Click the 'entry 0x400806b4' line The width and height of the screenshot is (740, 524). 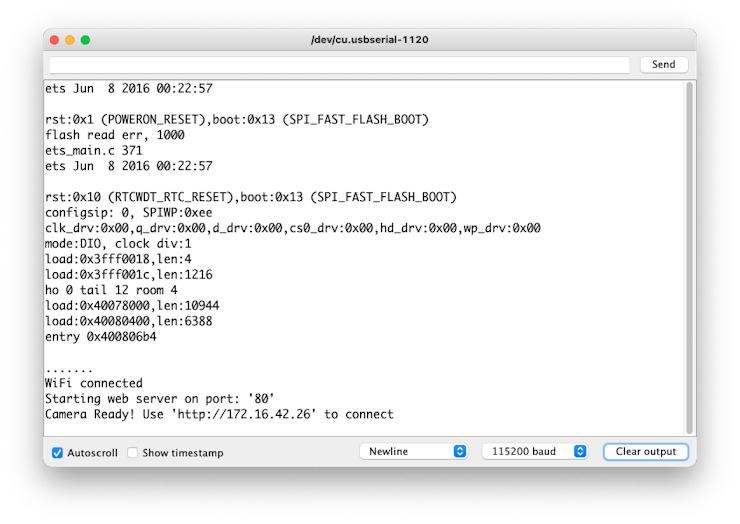click(101, 337)
